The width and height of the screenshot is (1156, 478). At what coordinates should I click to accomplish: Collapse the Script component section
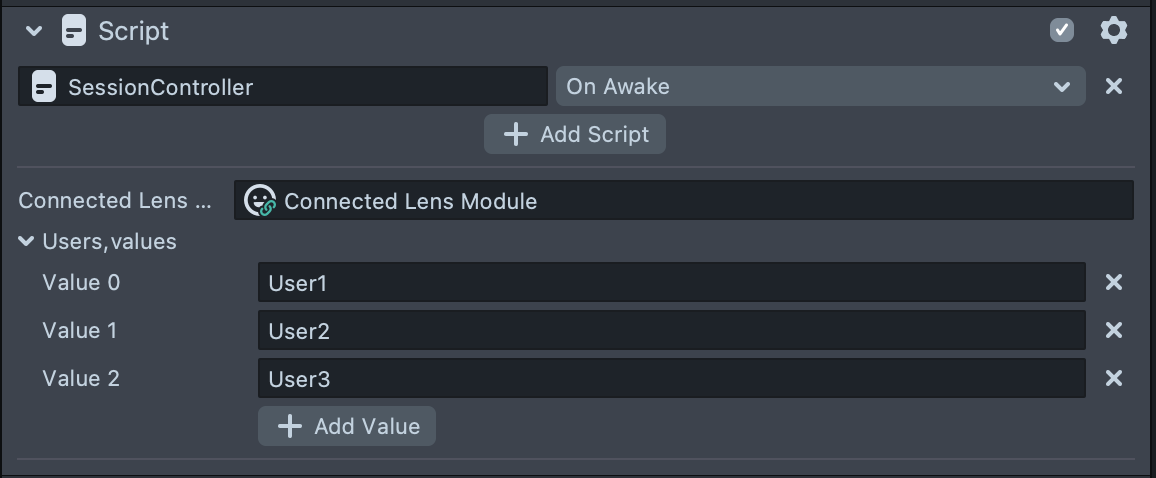pyautogui.click(x=34, y=31)
